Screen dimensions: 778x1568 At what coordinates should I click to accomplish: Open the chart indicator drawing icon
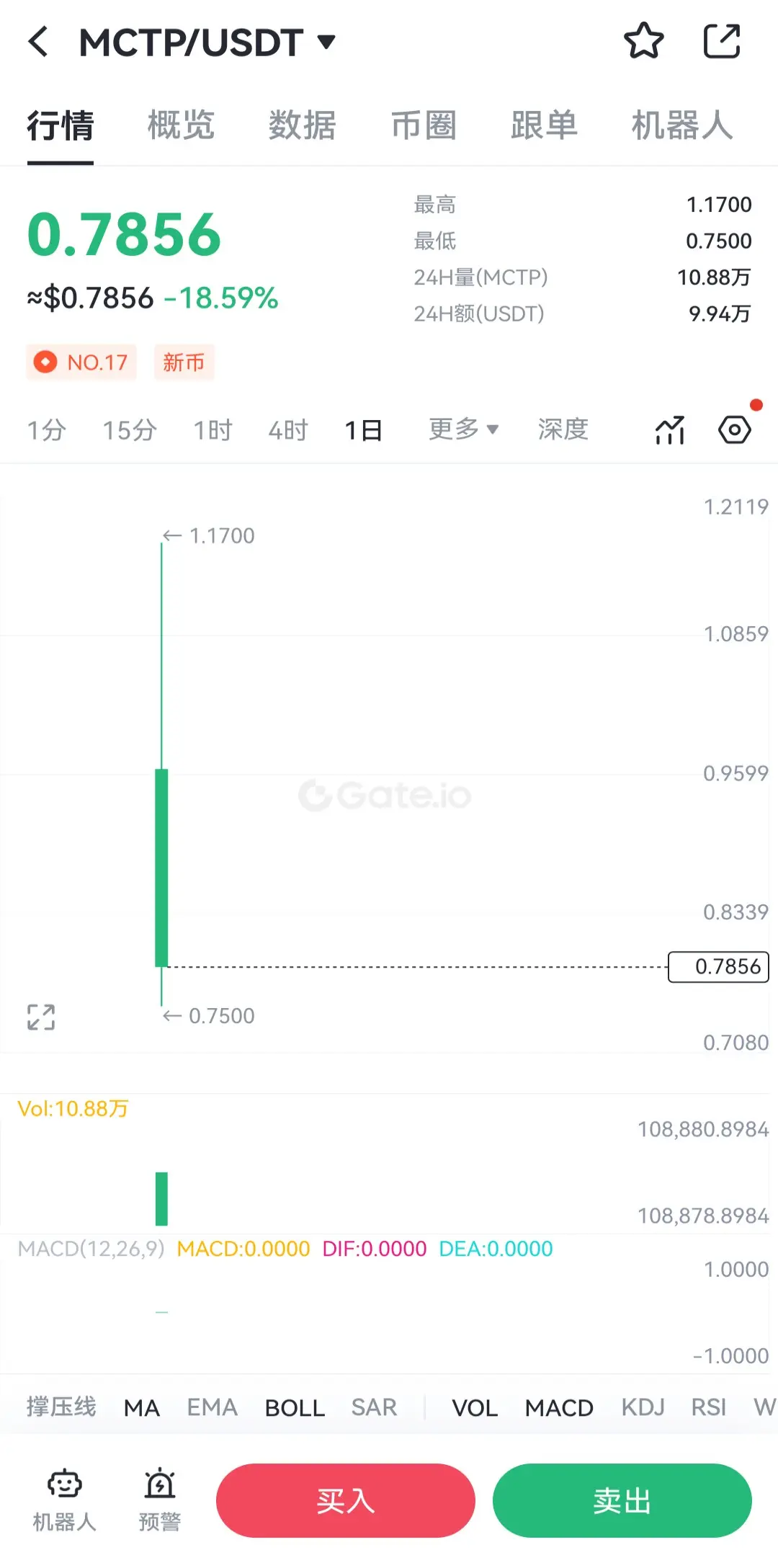670,430
